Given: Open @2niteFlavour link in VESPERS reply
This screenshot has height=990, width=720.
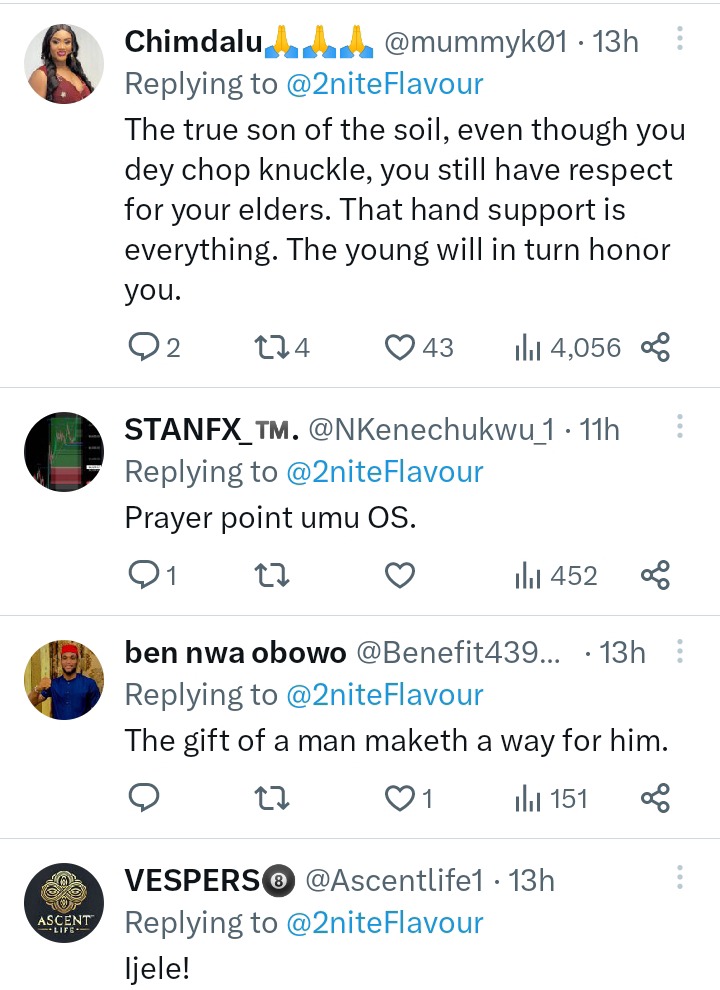Looking at the screenshot, I should coord(384,922).
